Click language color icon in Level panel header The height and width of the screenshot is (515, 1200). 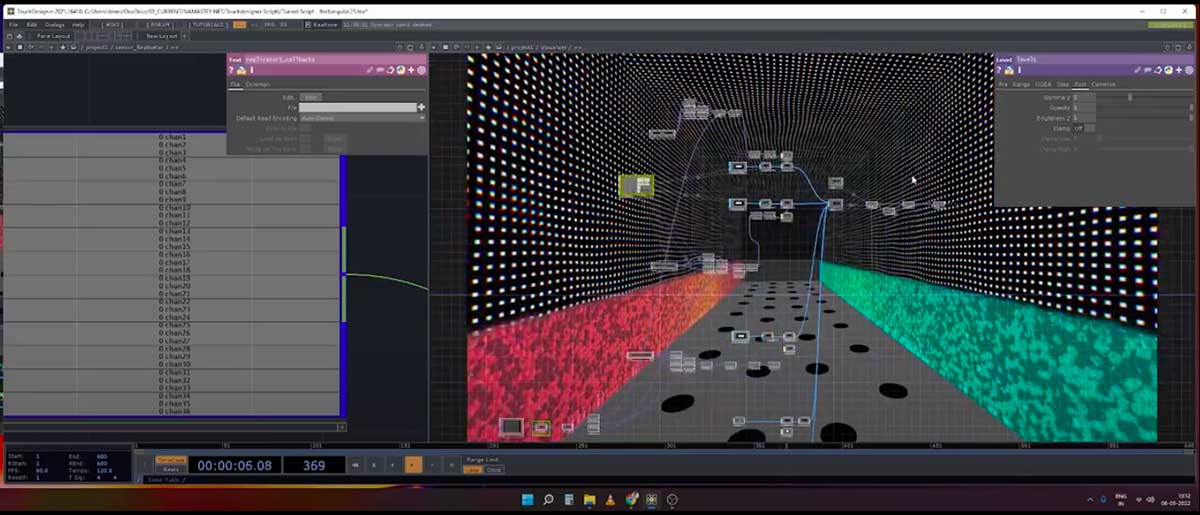click(1169, 70)
